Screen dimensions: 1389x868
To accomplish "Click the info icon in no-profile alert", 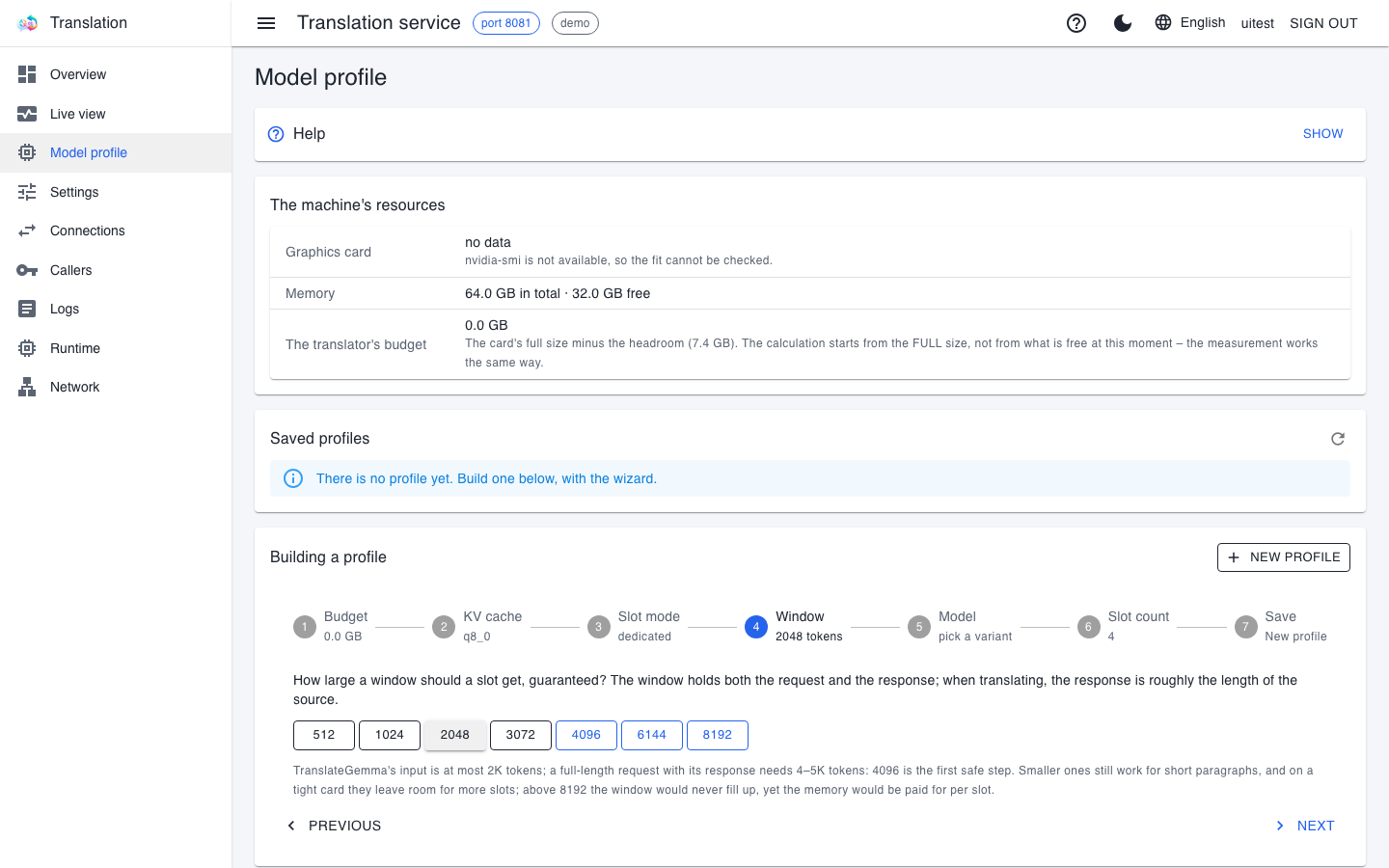I will pyautogui.click(x=293, y=478).
